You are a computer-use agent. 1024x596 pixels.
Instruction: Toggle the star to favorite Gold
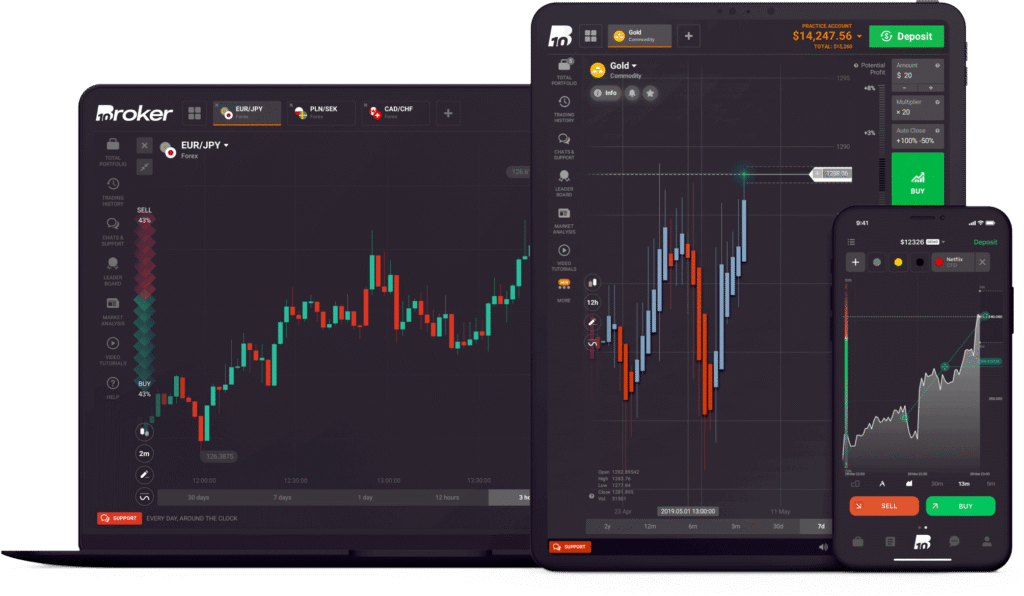click(x=649, y=92)
